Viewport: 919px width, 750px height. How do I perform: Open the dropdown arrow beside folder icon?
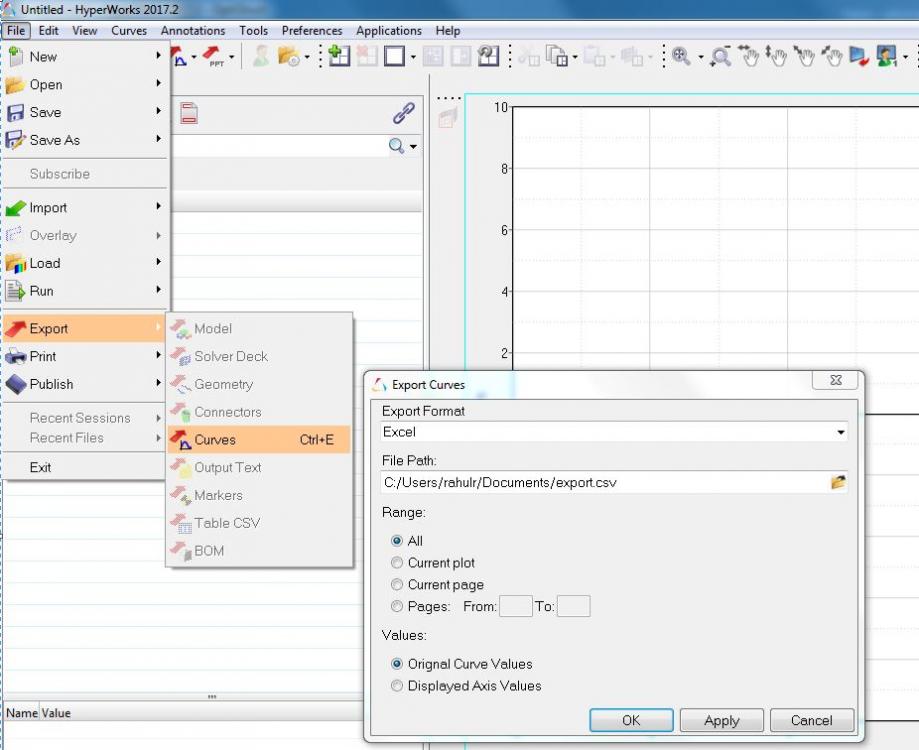coord(307,57)
